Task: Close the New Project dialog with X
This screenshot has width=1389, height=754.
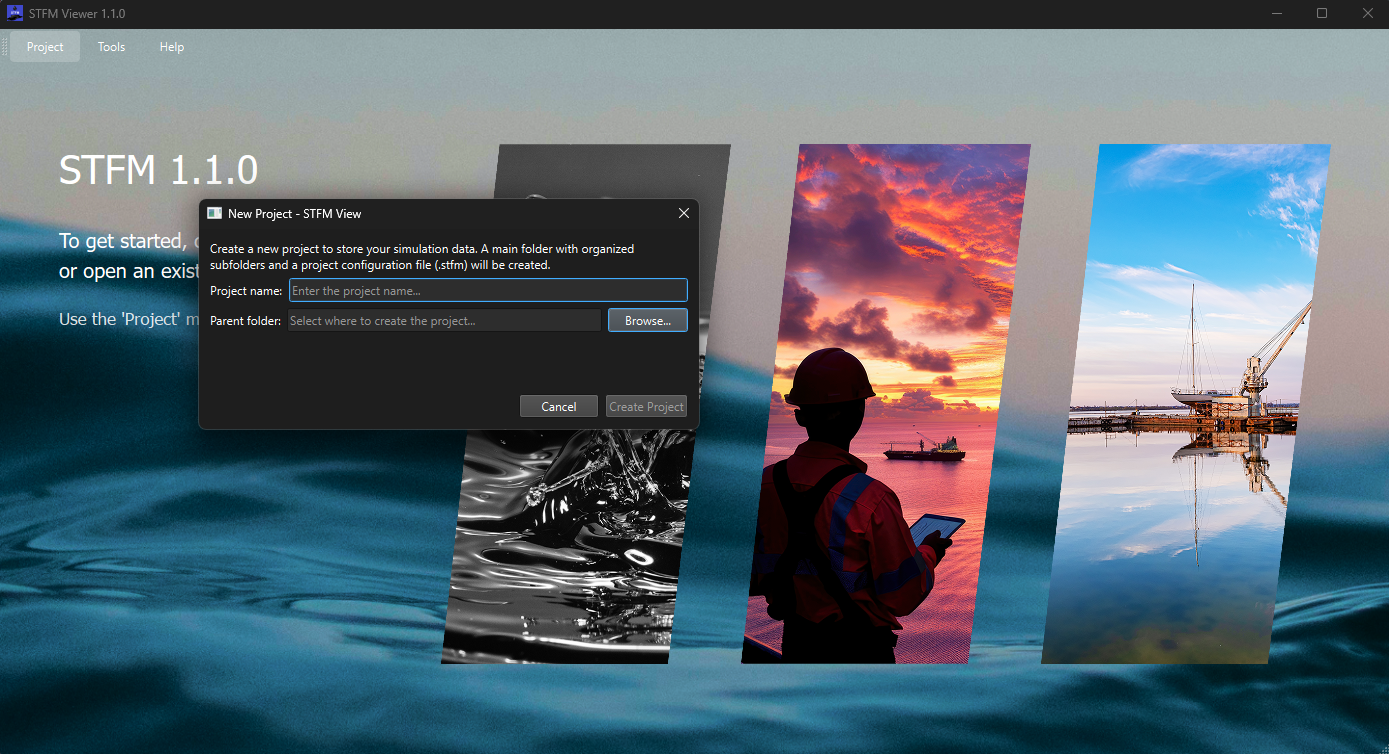Action: (684, 213)
